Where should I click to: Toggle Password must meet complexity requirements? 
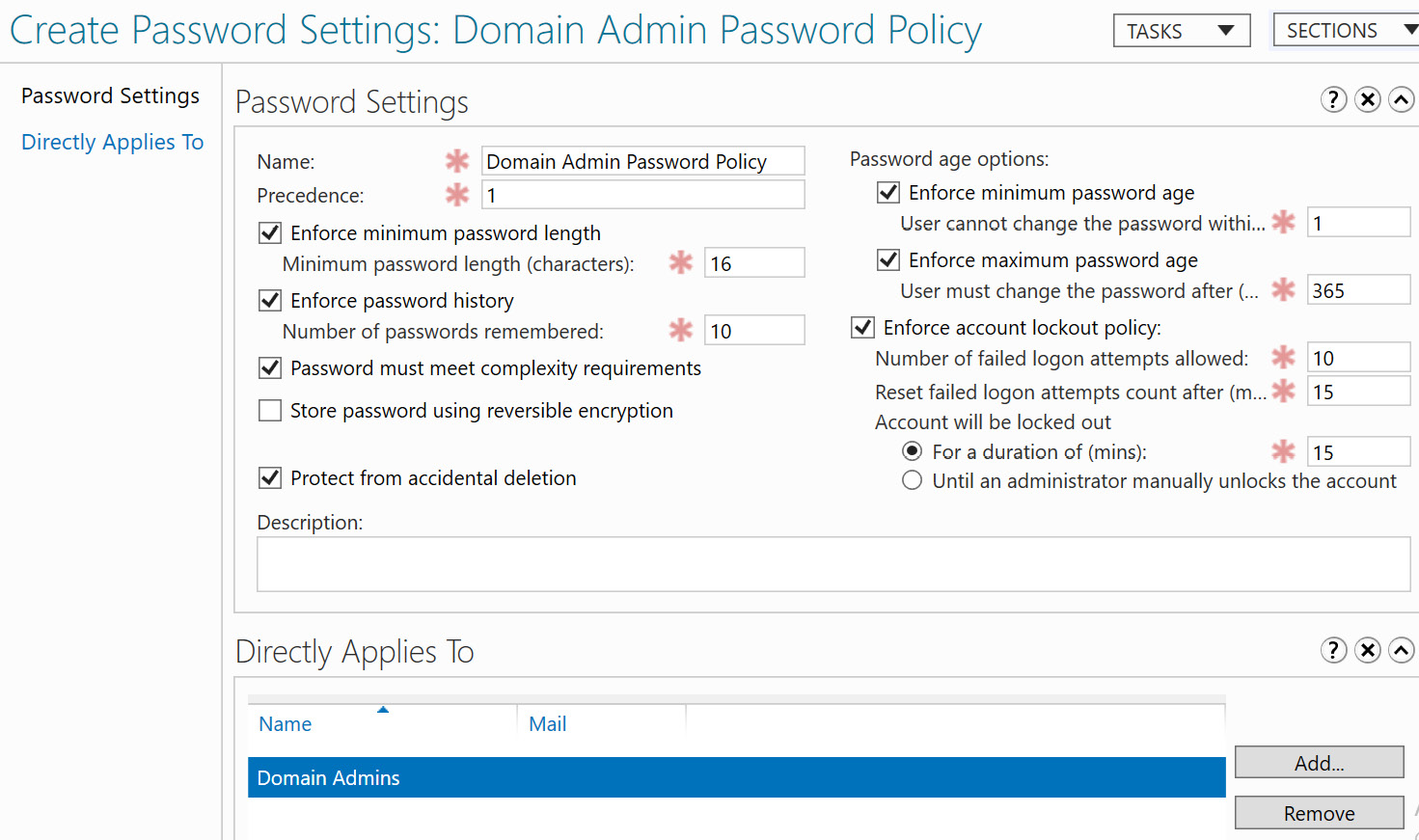pos(270,367)
